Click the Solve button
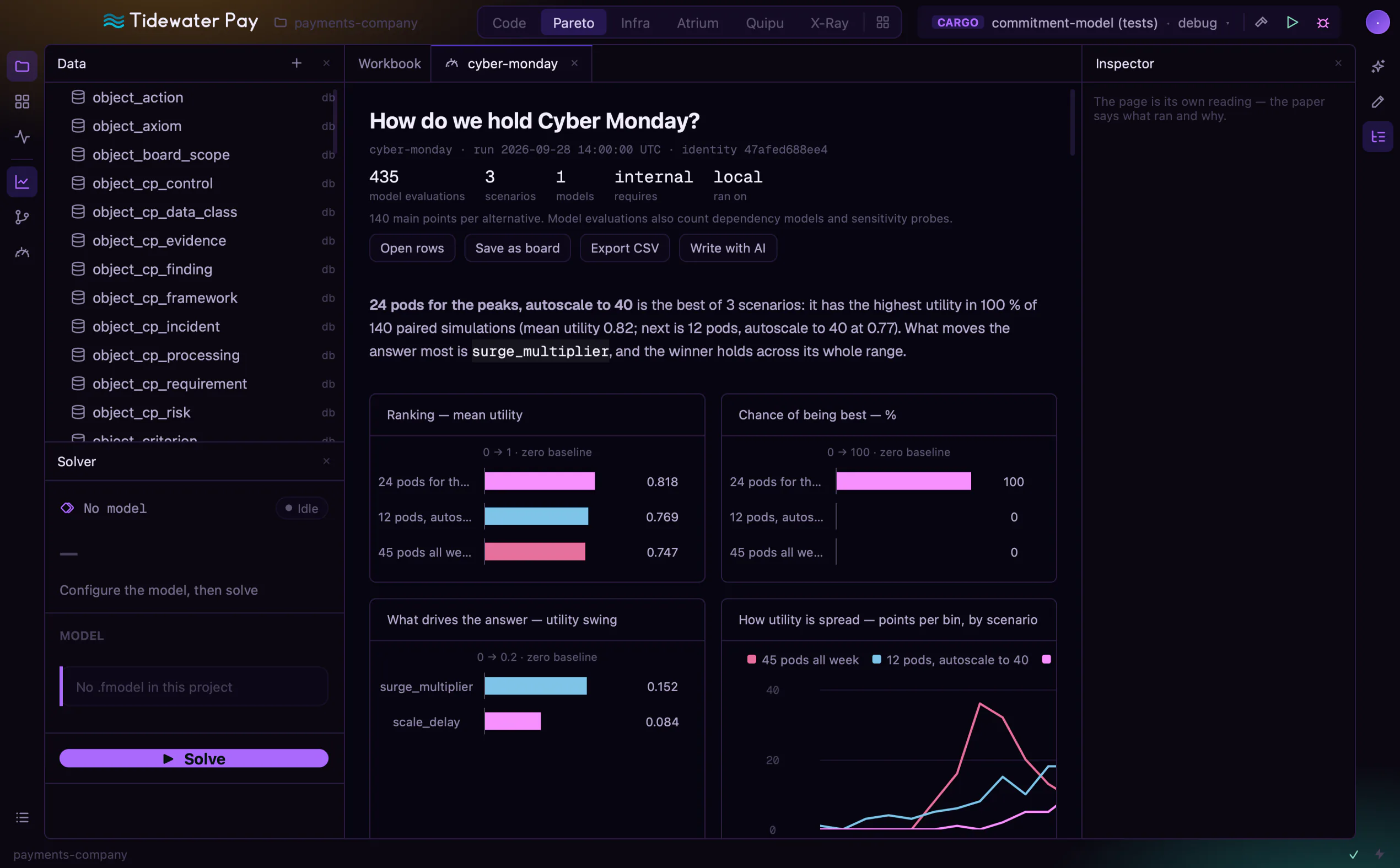The width and height of the screenshot is (1400, 868). [194, 758]
